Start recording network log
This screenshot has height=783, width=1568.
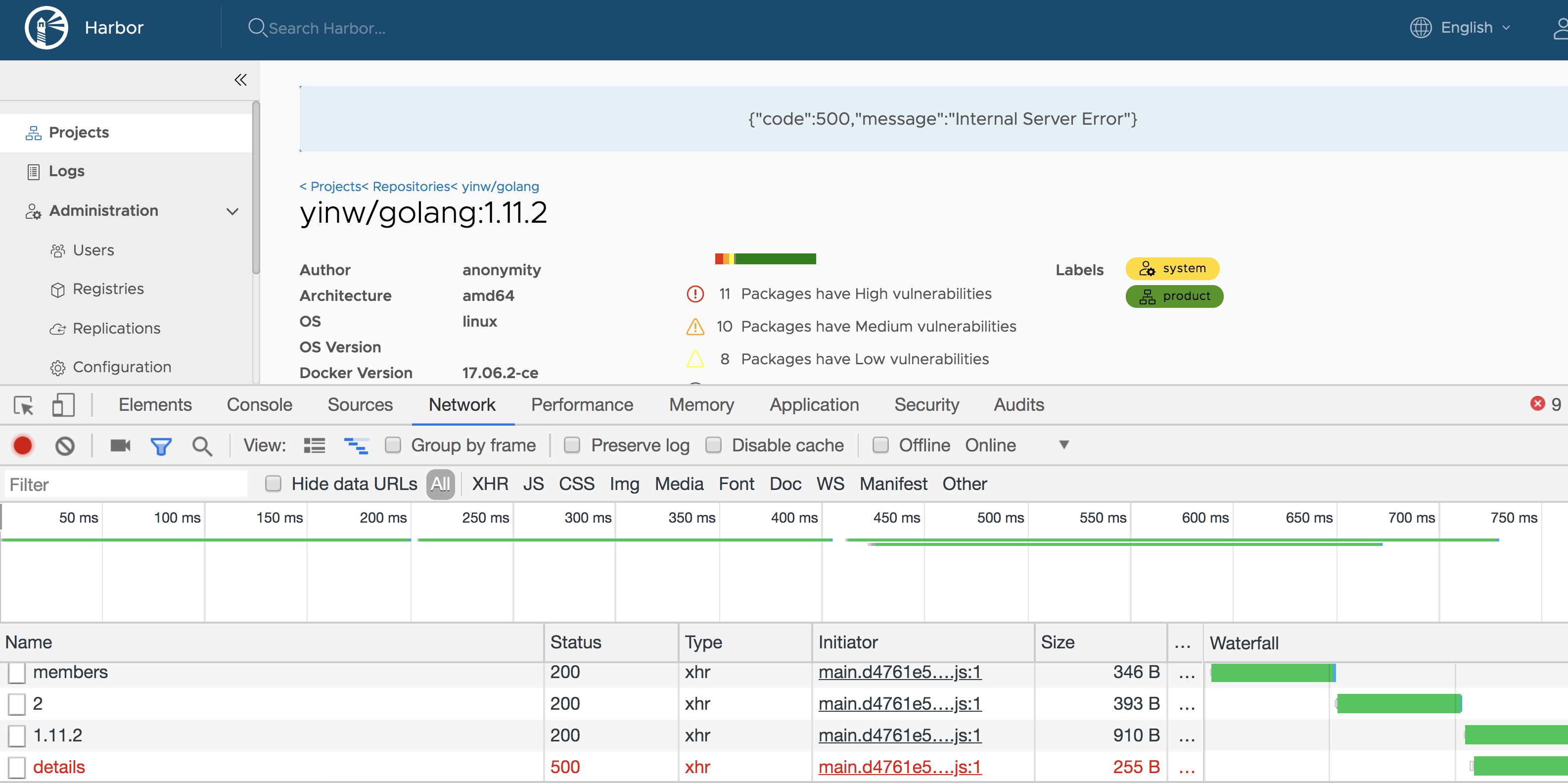tap(23, 445)
